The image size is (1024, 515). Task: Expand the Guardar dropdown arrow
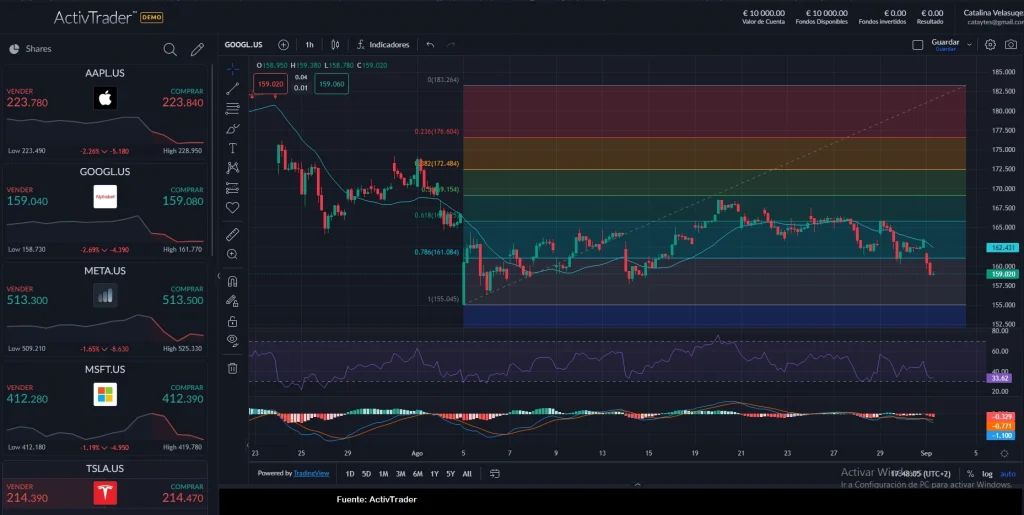(969, 45)
